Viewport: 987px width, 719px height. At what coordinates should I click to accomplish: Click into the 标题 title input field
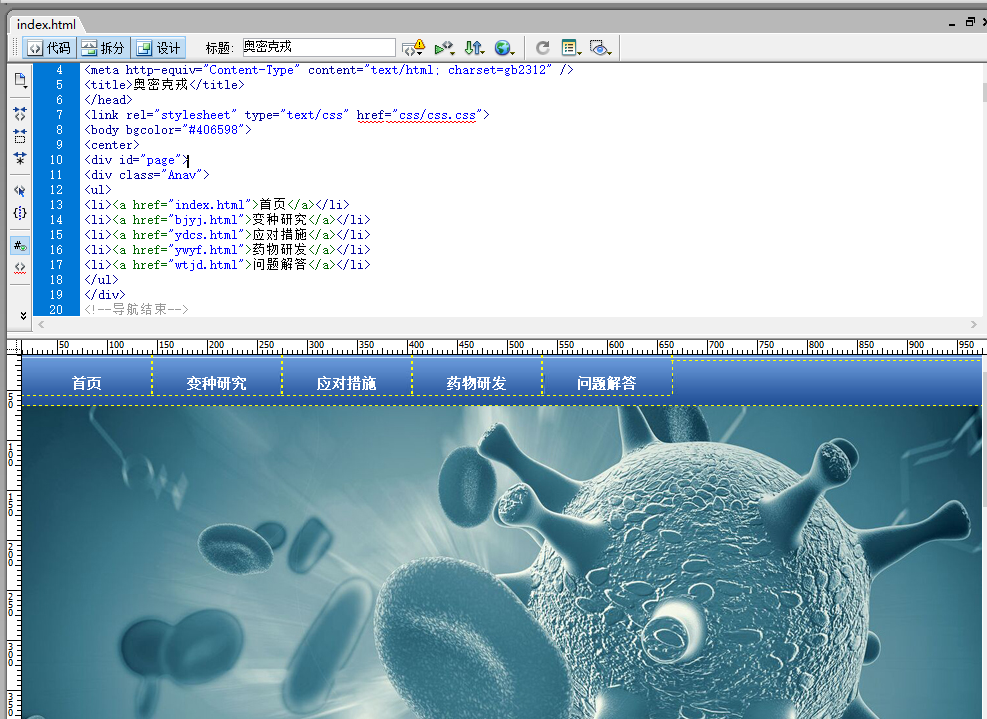319,47
